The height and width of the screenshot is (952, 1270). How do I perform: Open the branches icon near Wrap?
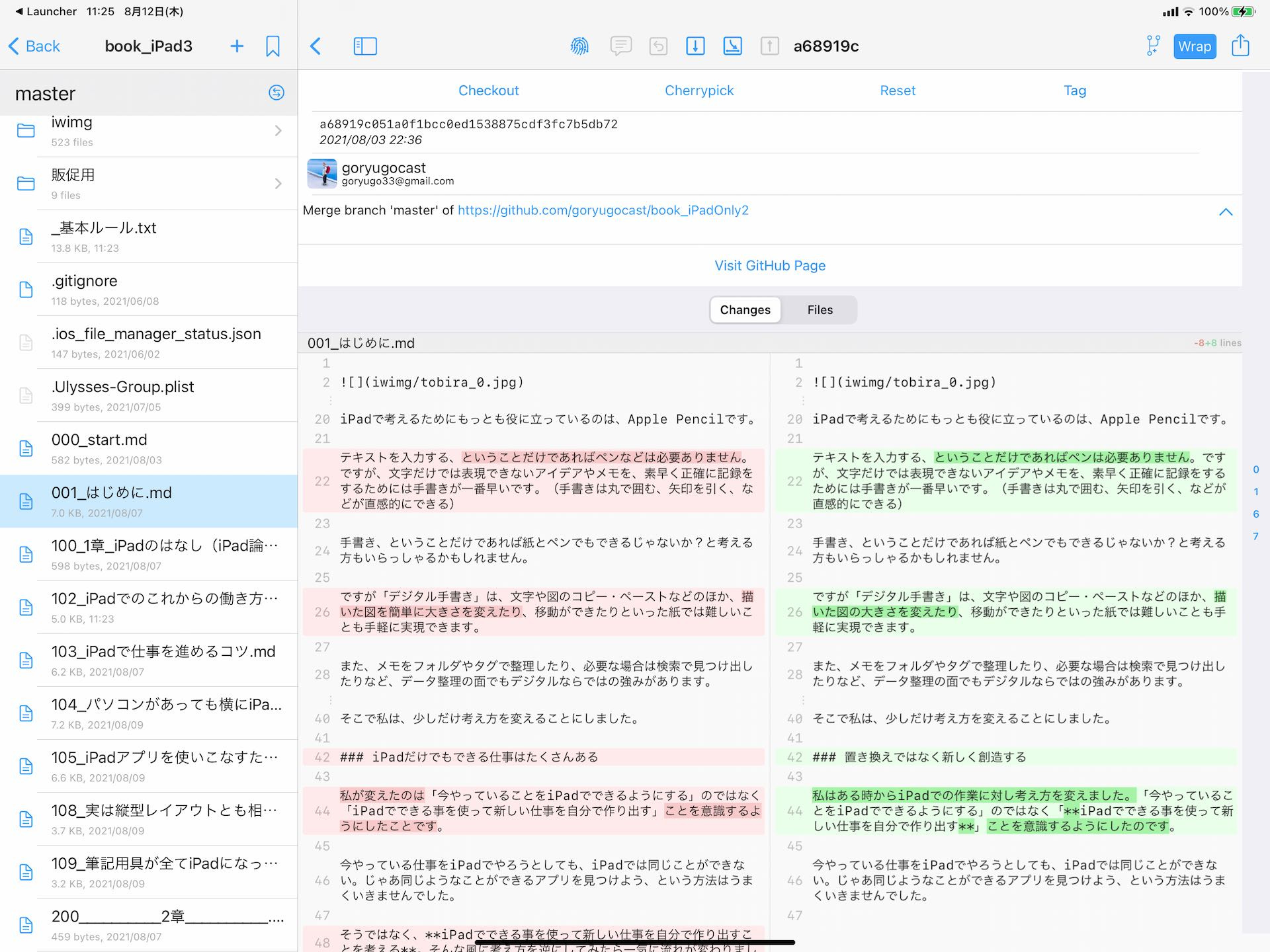tap(1153, 46)
